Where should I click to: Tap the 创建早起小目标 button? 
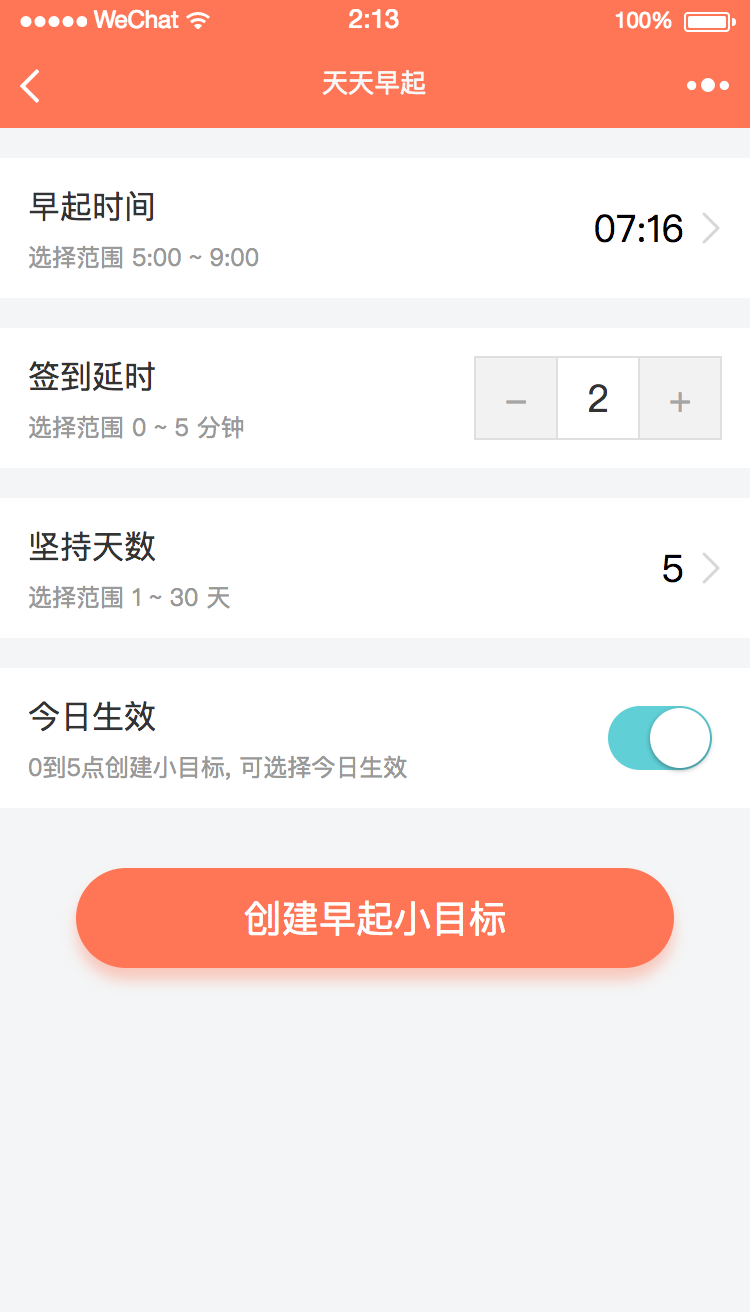[x=375, y=918]
